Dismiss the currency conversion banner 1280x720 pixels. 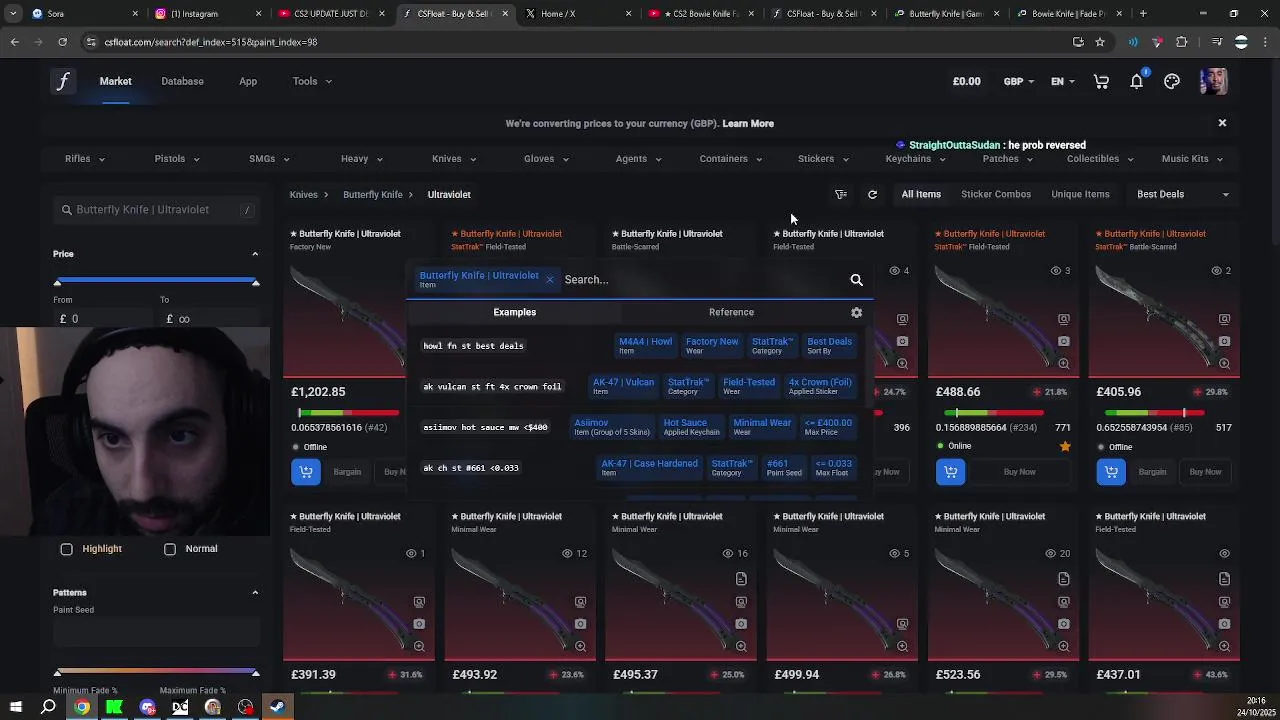pyautogui.click(x=1222, y=123)
